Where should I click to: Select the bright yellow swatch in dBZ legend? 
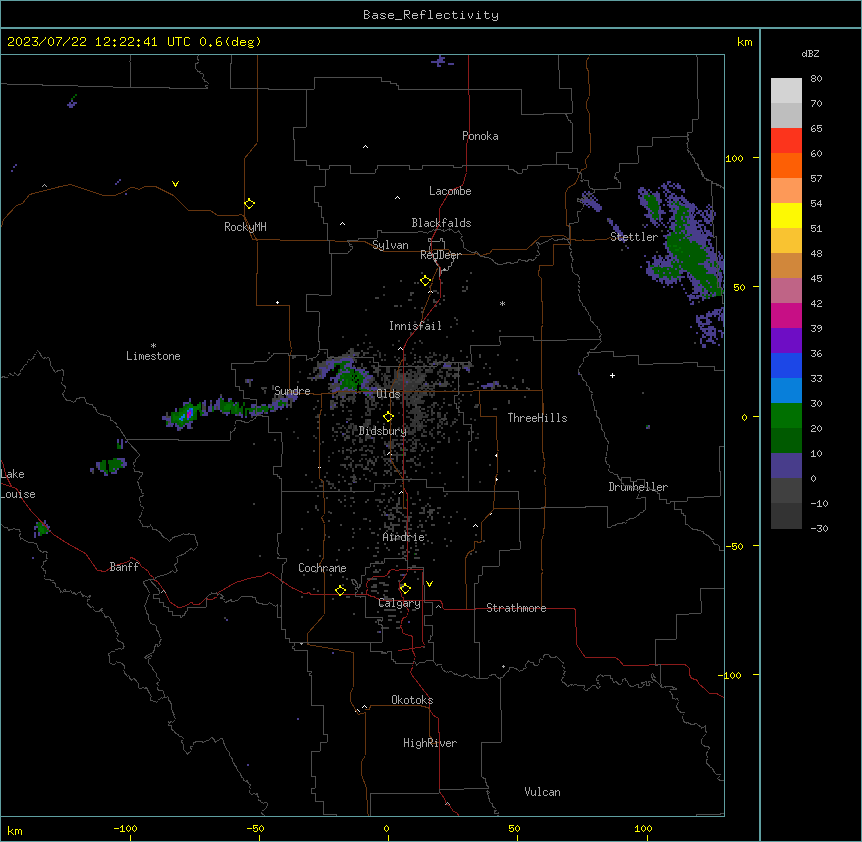[x=786, y=215]
